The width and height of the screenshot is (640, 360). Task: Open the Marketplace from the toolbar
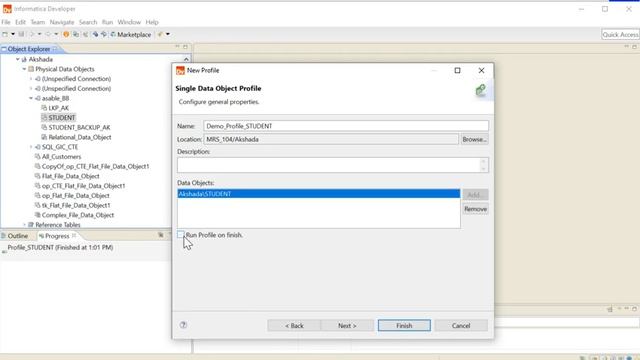point(131,35)
